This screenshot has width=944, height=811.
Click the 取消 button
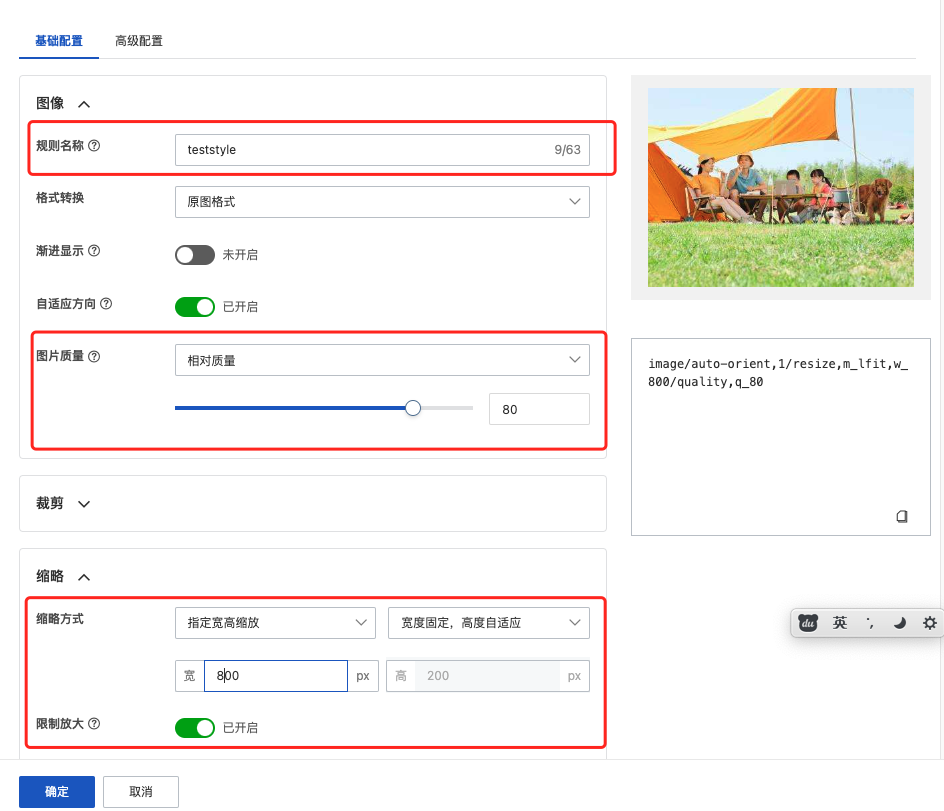(x=141, y=792)
